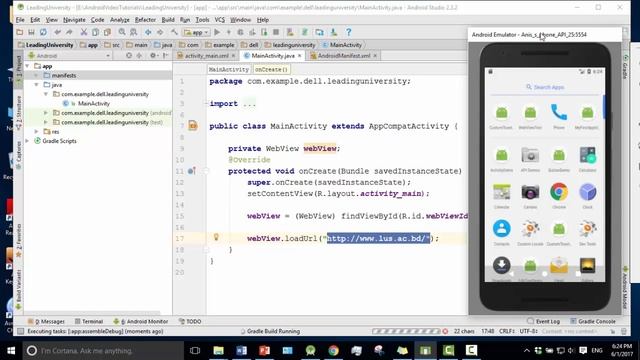Screen dimensions: 640x360
Task: Click the Navigate Back arrow icon
Action: click(x=148, y=32)
